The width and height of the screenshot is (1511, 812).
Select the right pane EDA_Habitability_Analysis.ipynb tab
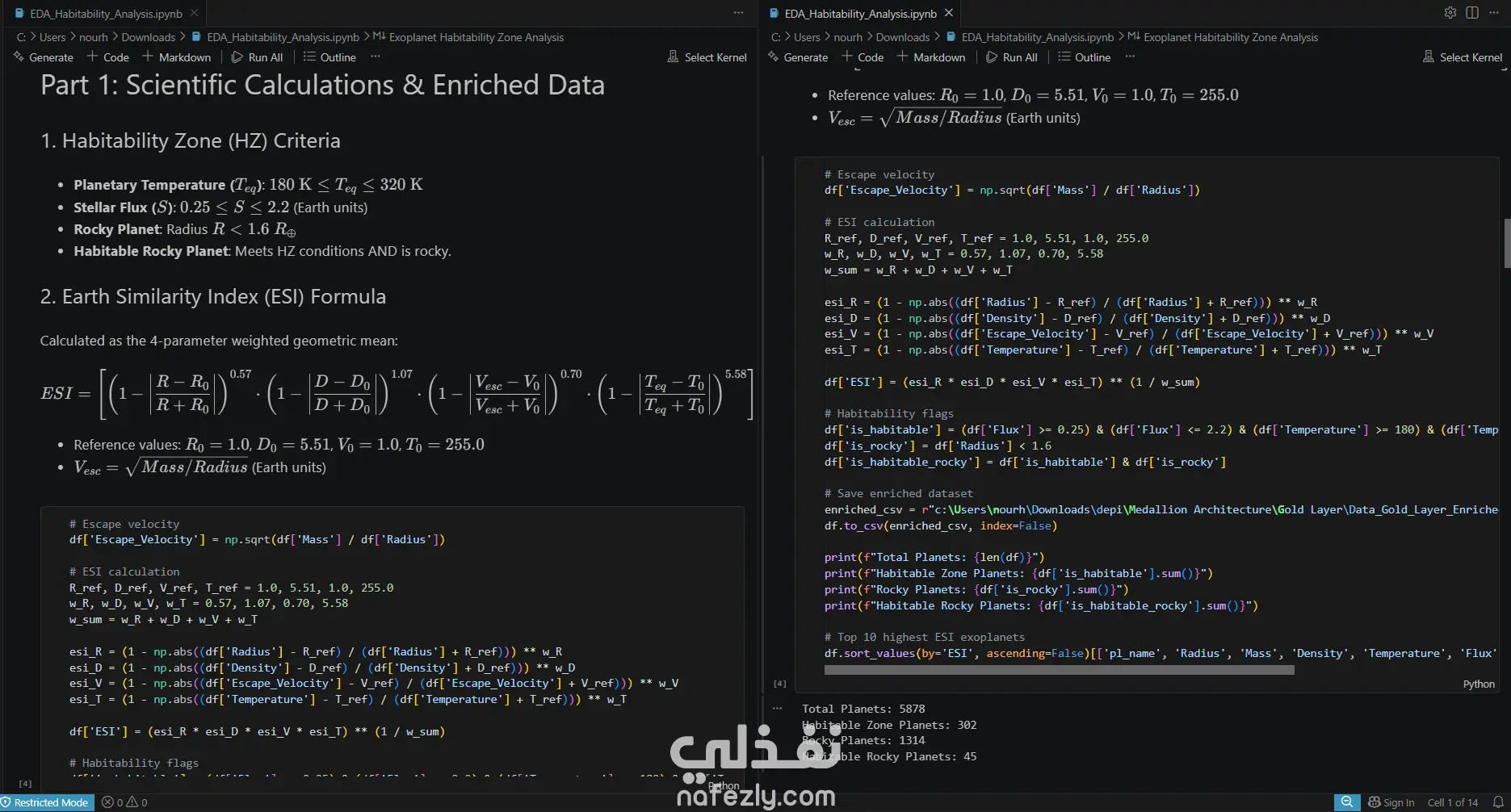click(860, 13)
